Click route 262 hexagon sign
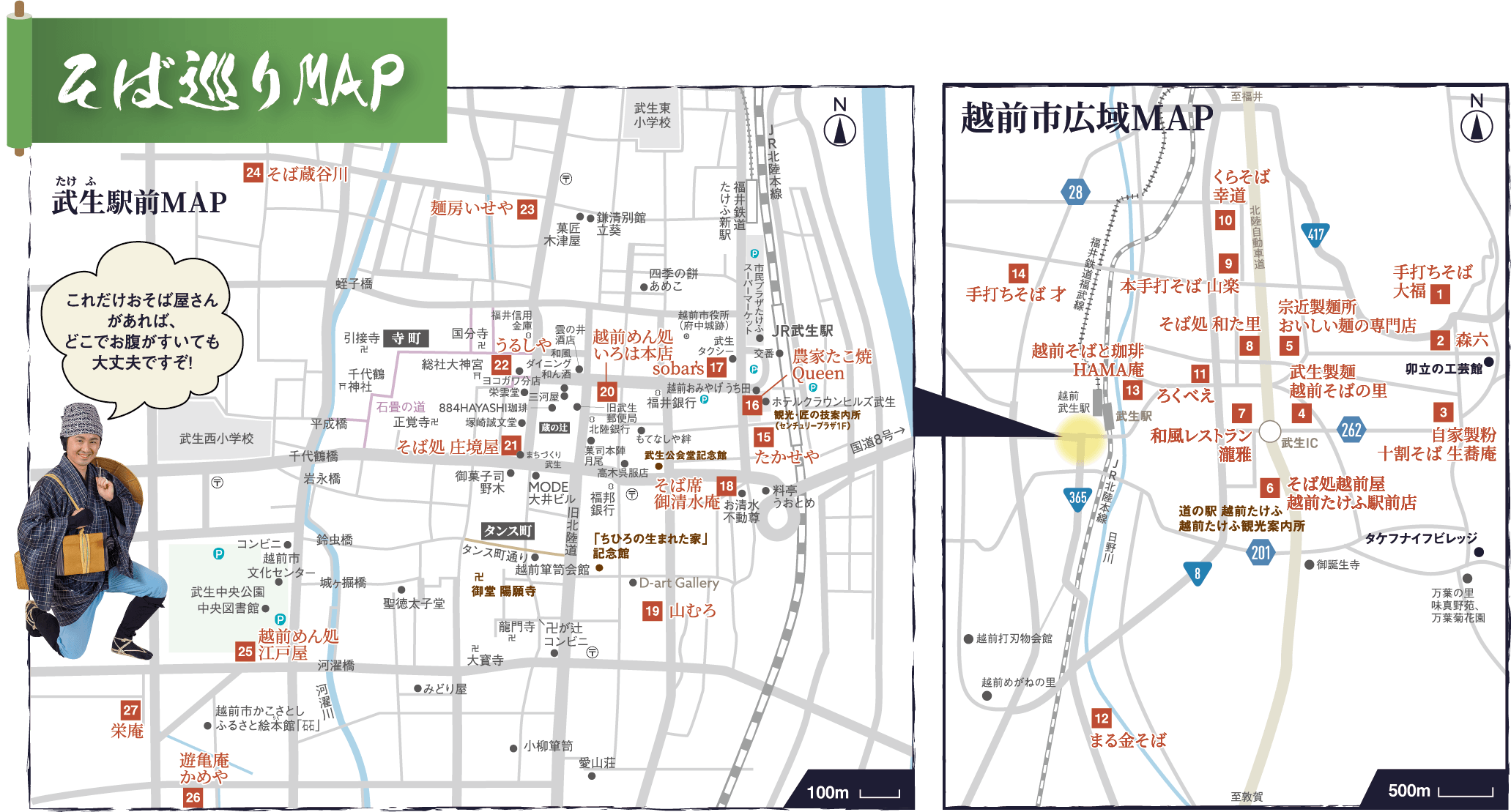 pyautogui.click(x=1351, y=430)
